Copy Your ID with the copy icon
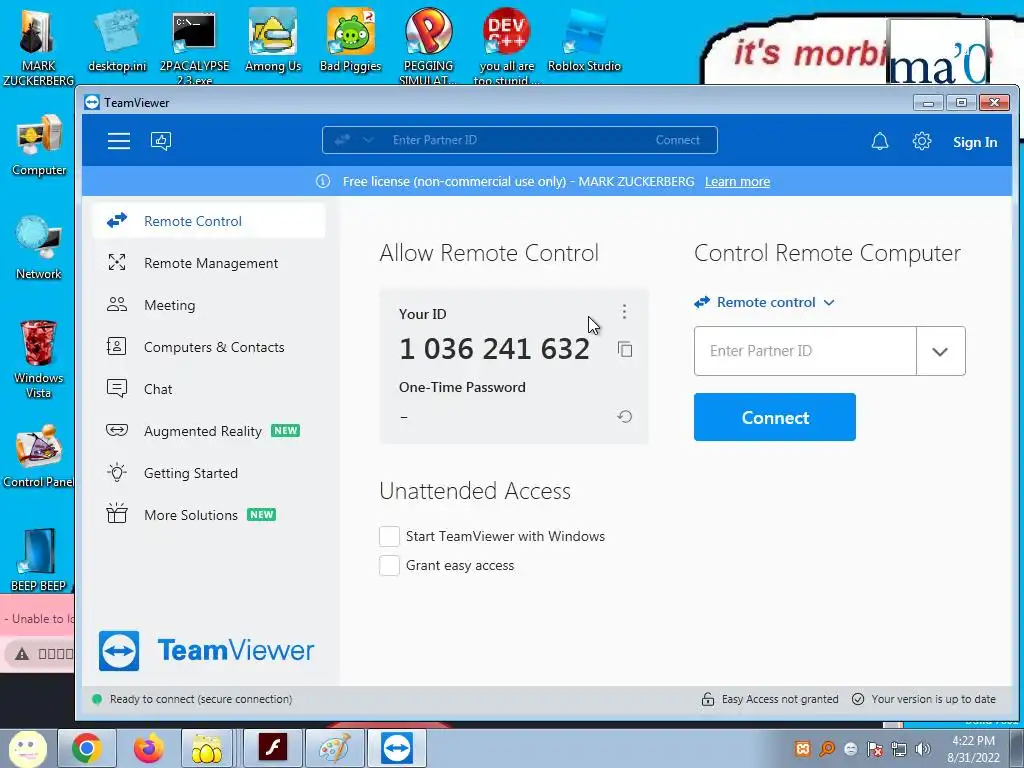Screen dimensions: 1024x768 coord(625,349)
